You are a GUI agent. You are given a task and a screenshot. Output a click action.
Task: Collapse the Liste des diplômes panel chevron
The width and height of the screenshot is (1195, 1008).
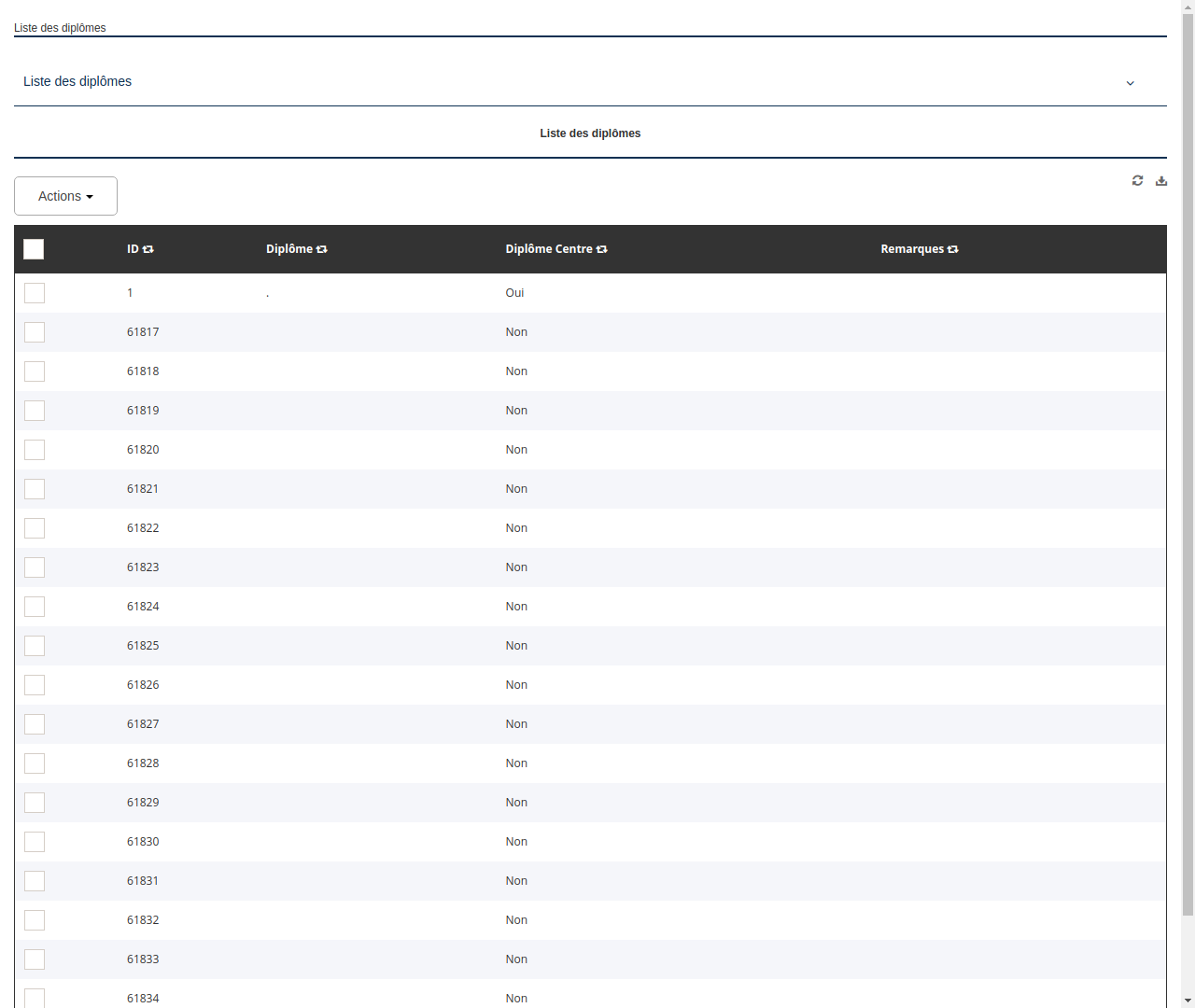(x=1130, y=83)
